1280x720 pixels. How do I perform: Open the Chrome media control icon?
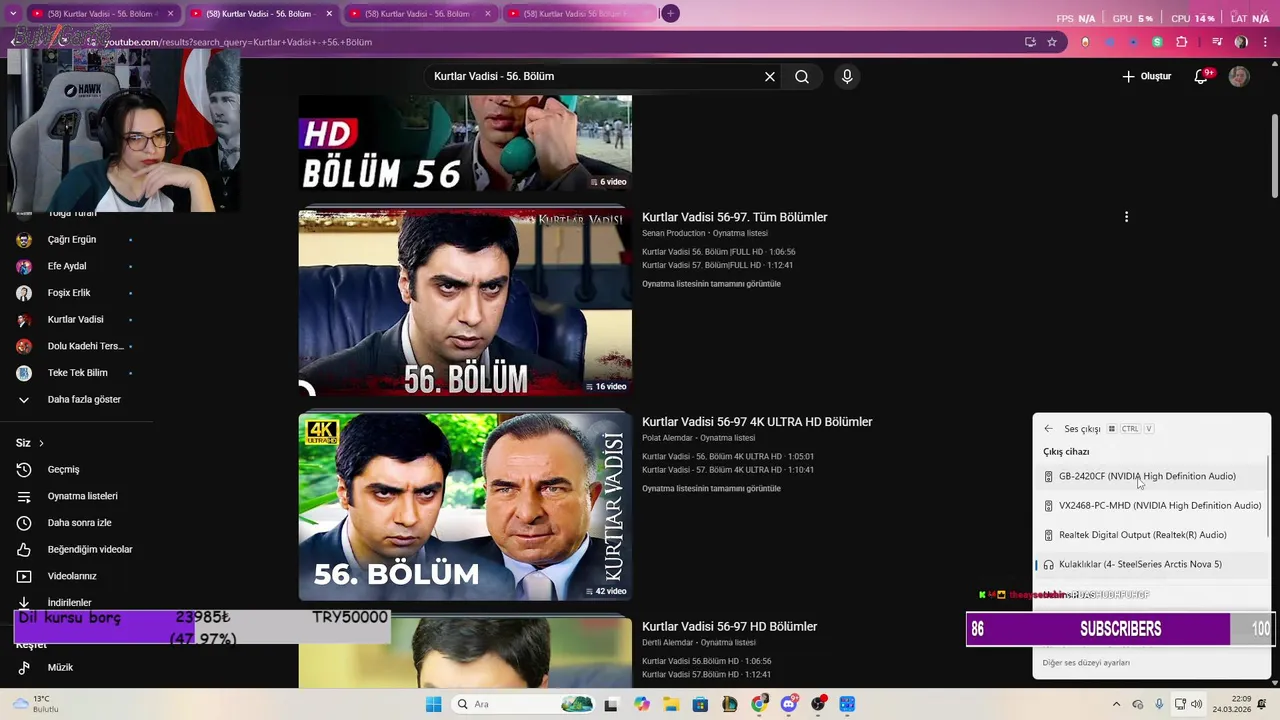tap(1217, 42)
